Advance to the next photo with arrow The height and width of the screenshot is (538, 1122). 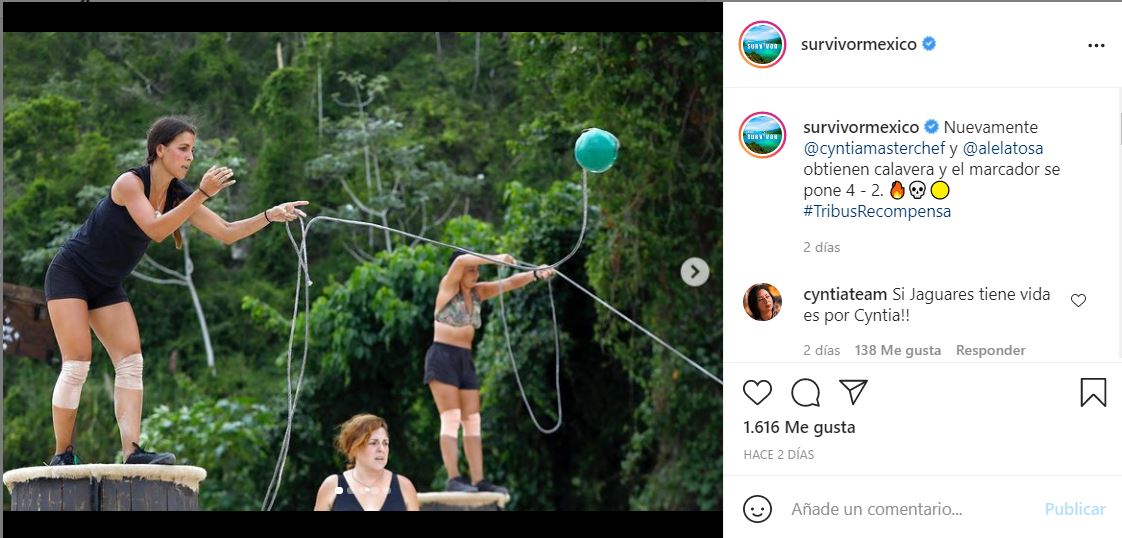click(x=694, y=271)
